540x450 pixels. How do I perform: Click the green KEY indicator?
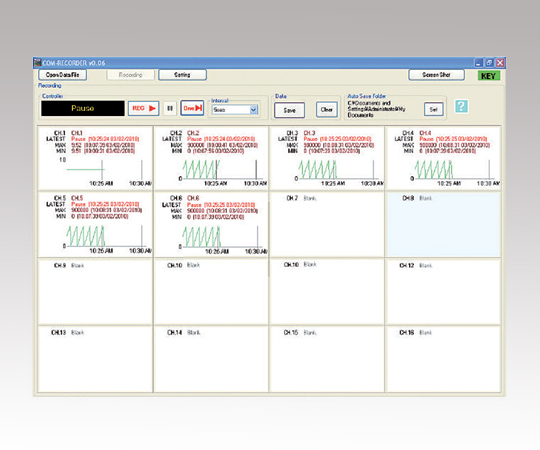point(488,76)
